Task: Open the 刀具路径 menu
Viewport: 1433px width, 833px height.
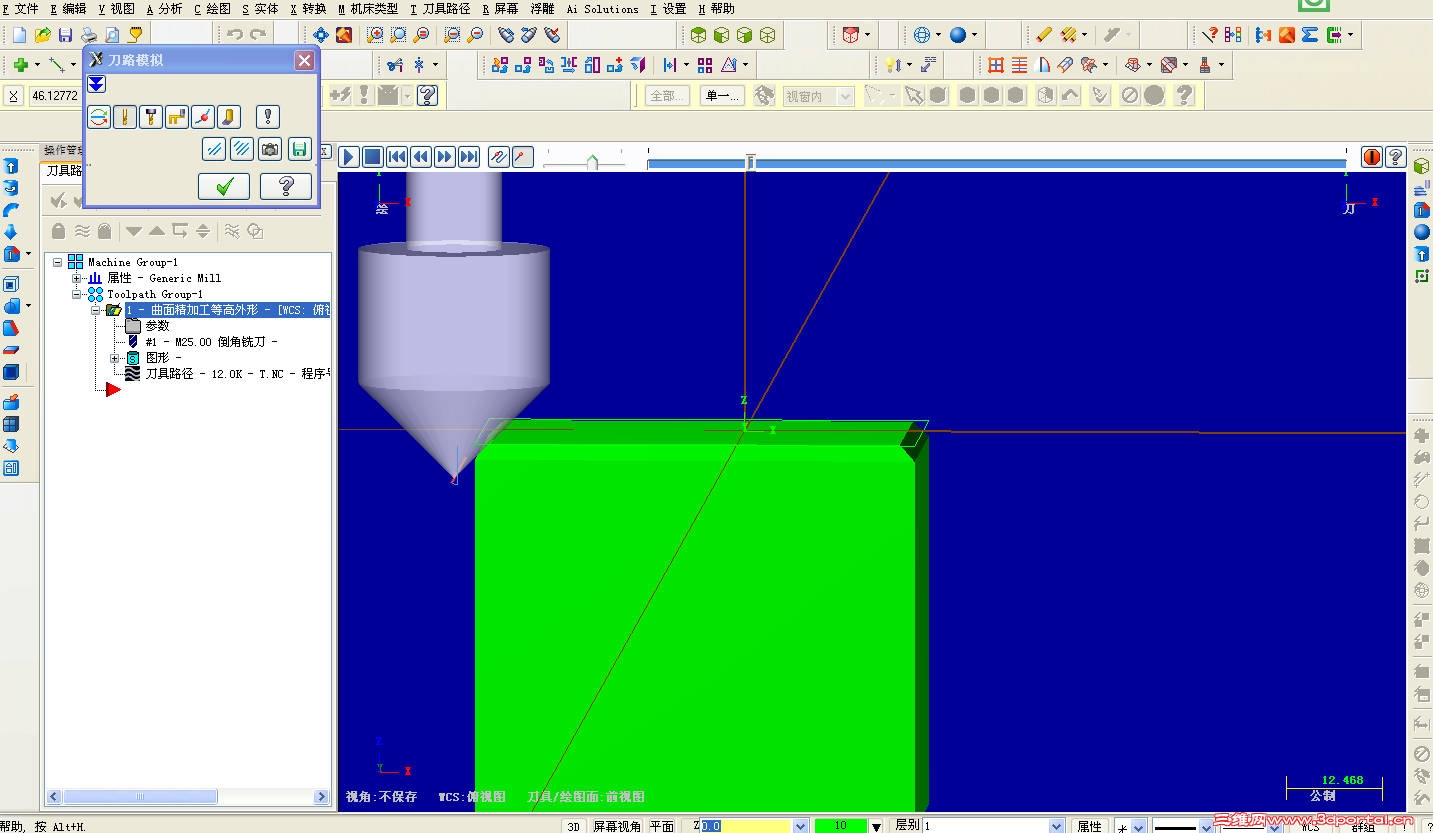Action: click(x=440, y=9)
